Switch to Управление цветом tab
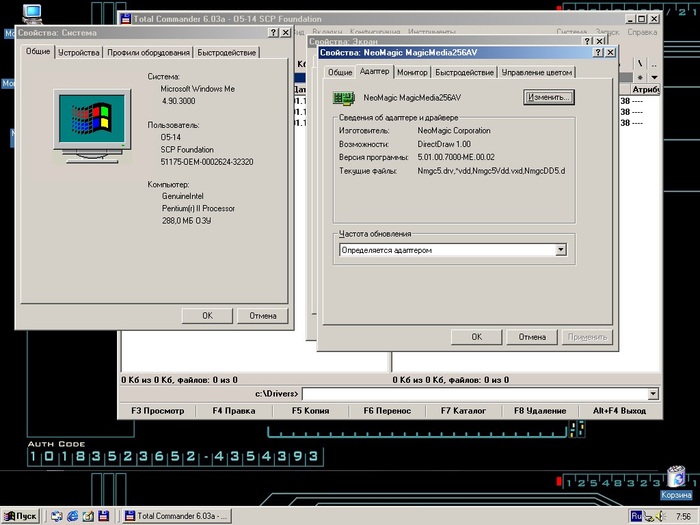This screenshot has height=525, width=700. [537, 72]
